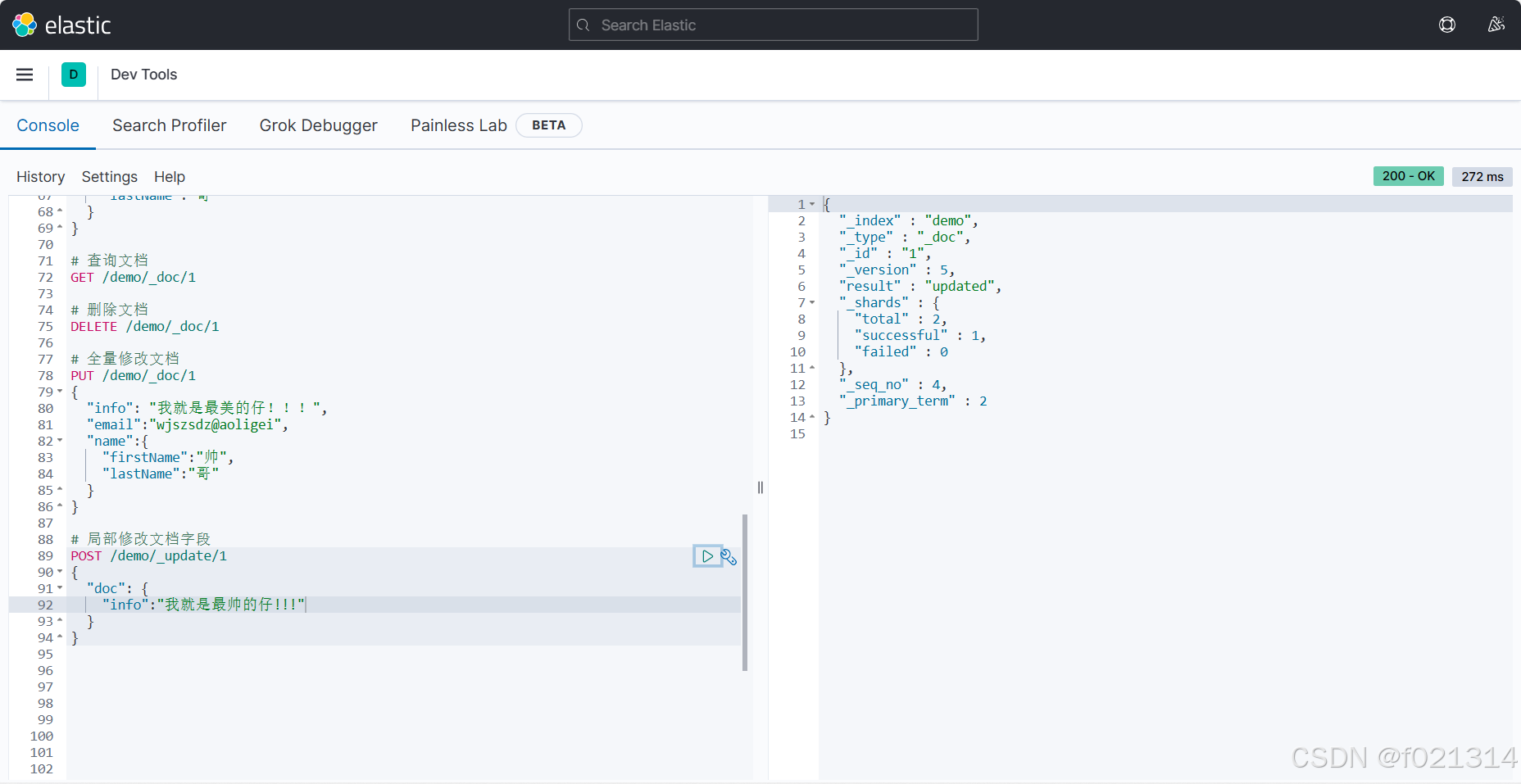Click "_type" : "_doc" in response
Image resolution: width=1521 pixels, height=784 pixels.
point(905,237)
